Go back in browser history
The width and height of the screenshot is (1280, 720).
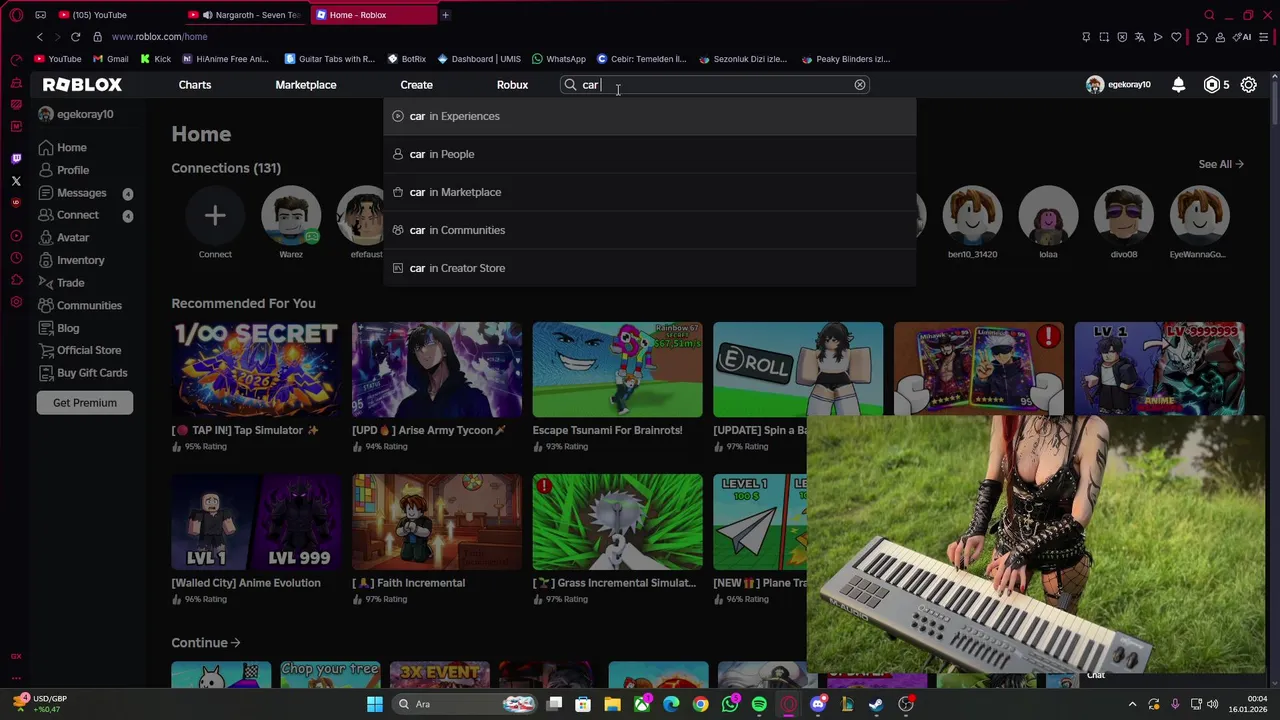click(x=40, y=37)
